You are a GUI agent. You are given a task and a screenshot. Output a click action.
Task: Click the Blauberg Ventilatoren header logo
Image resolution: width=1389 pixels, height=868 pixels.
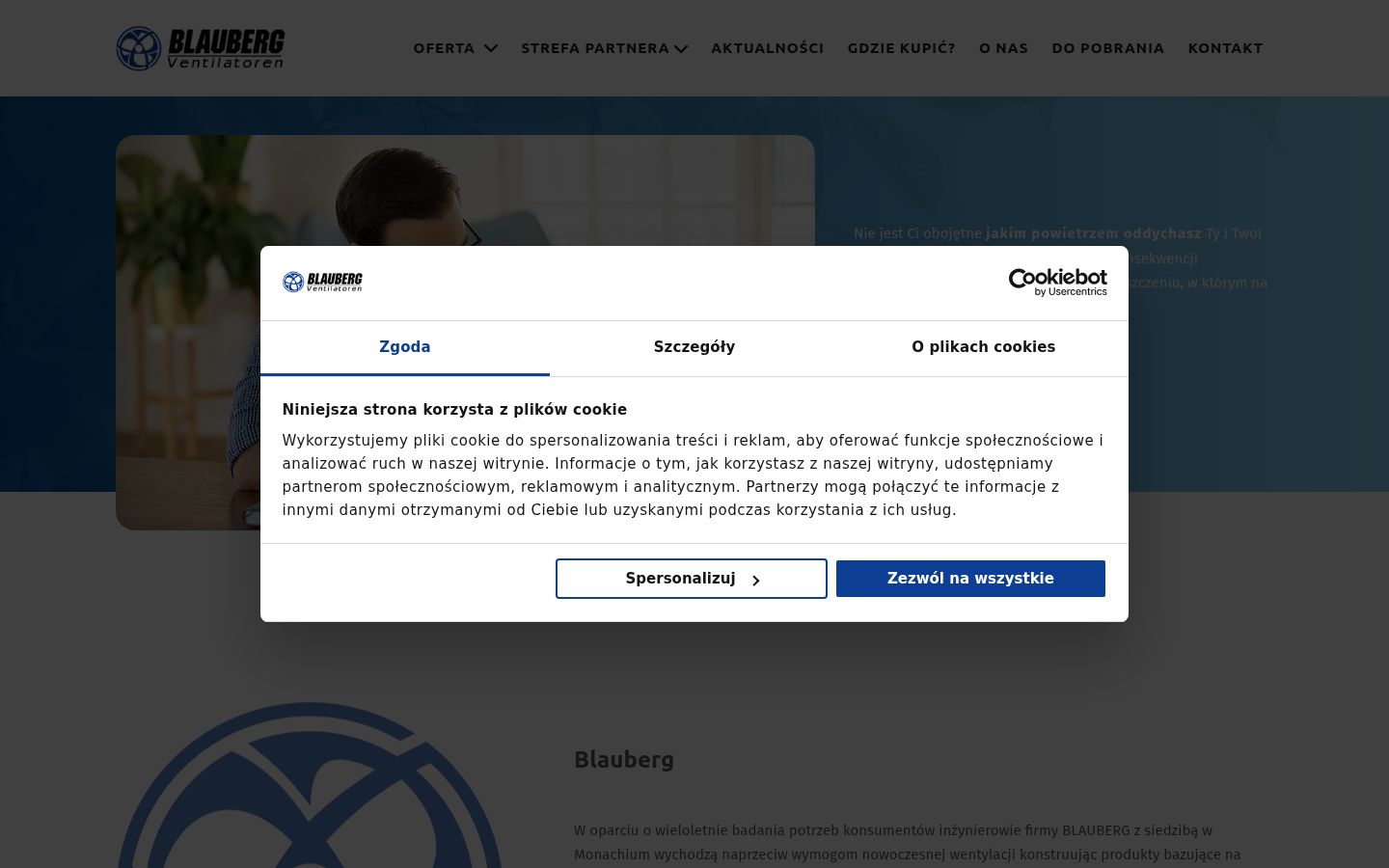pyautogui.click(x=201, y=48)
